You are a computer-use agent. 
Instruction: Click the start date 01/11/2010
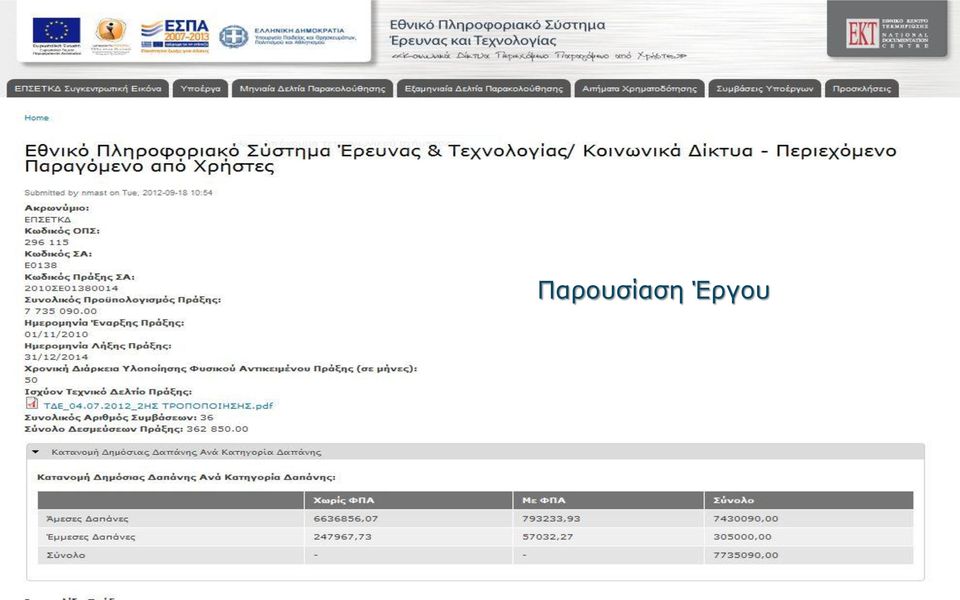point(56,334)
